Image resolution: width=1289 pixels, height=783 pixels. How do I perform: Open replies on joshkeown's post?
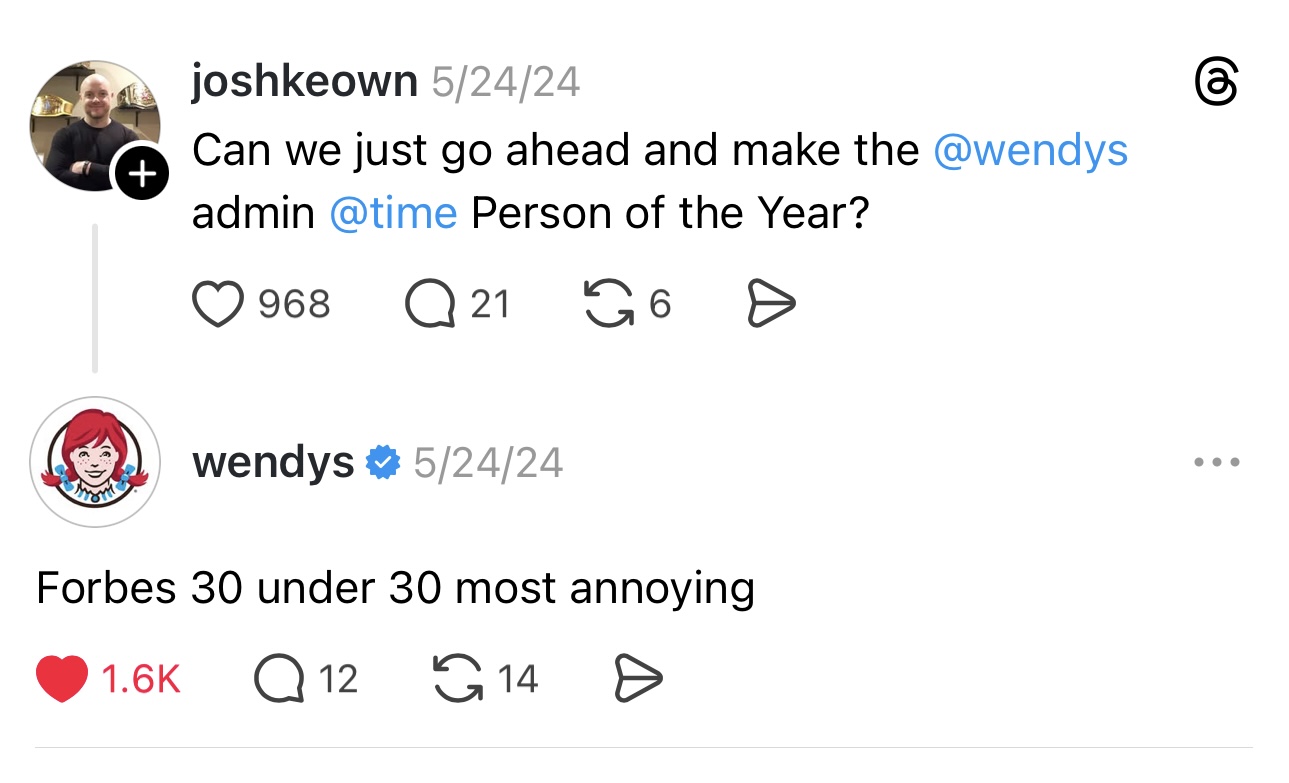pos(429,304)
